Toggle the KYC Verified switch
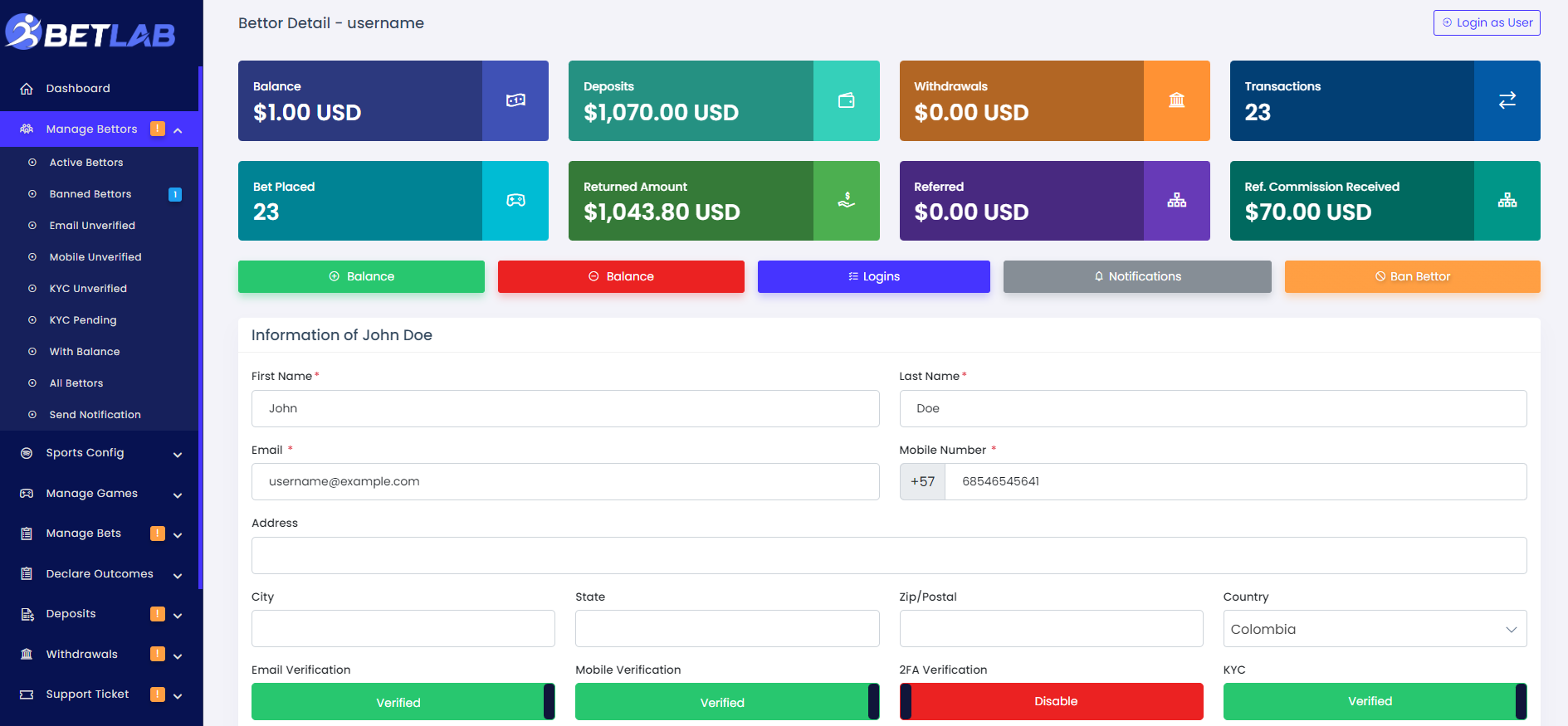This screenshot has width=1568, height=726. click(1375, 702)
